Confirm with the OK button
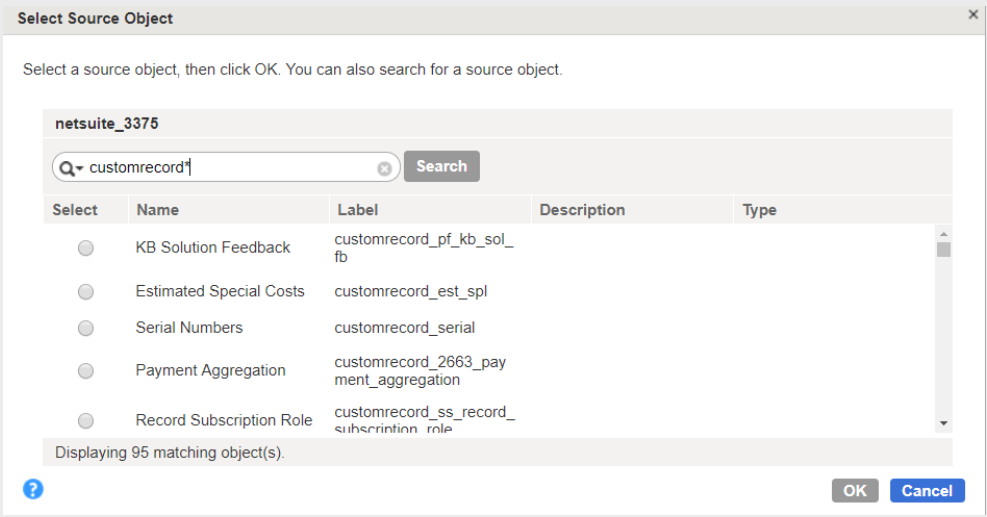This screenshot has width=987, height=517. click(x=855, y=491)
